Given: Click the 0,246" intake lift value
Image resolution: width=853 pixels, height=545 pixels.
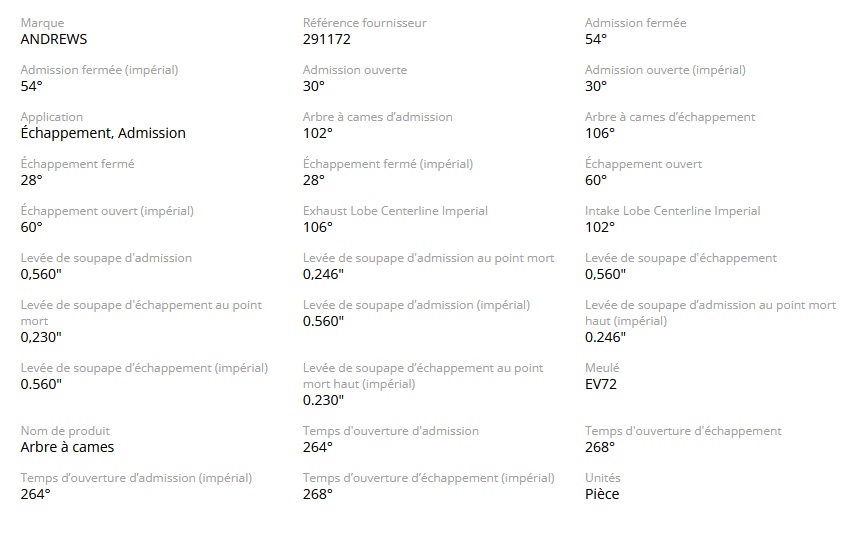Looking at the screenshot, I should (x=323, y=274).
